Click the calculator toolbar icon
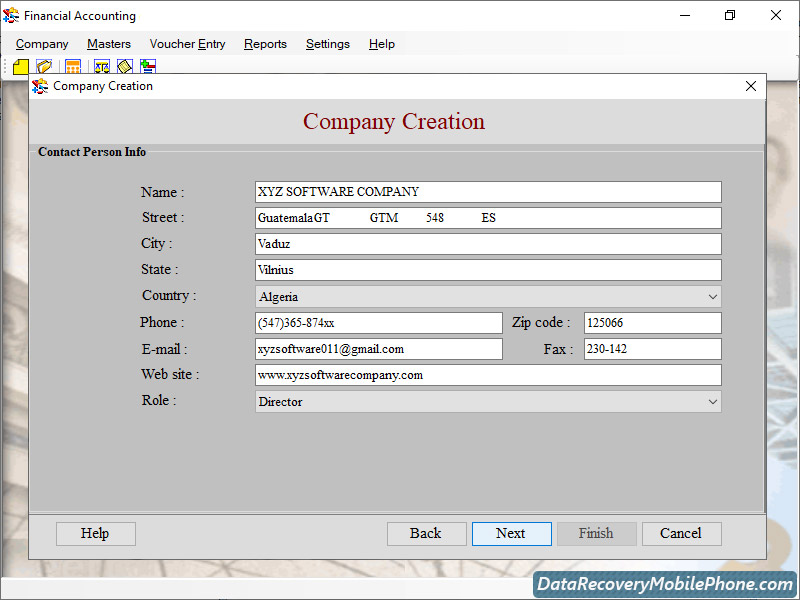Viewport: 800px width, 600px height. click(x=72, y=66)
